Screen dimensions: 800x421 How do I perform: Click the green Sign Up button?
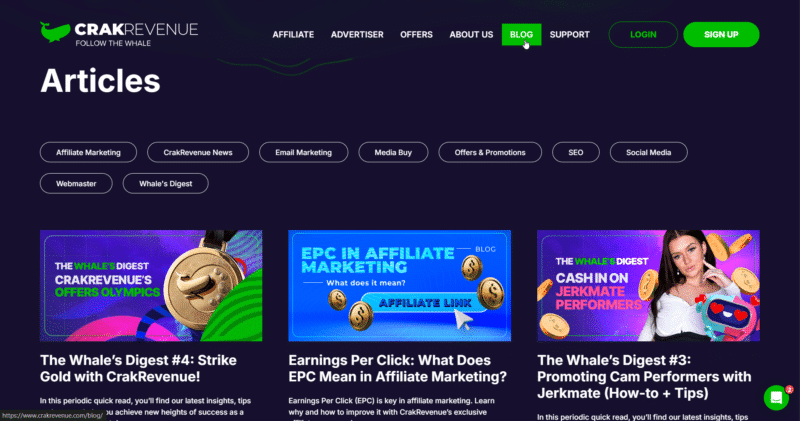click(721, 35)
